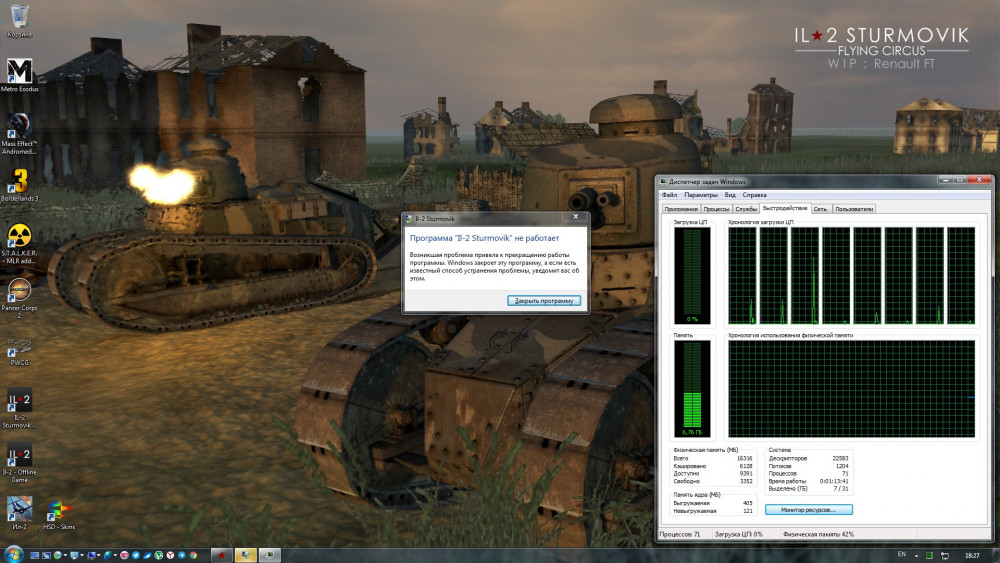Click the EN language indicator in tray
The image size is (1000, 563).
point(902,554)
